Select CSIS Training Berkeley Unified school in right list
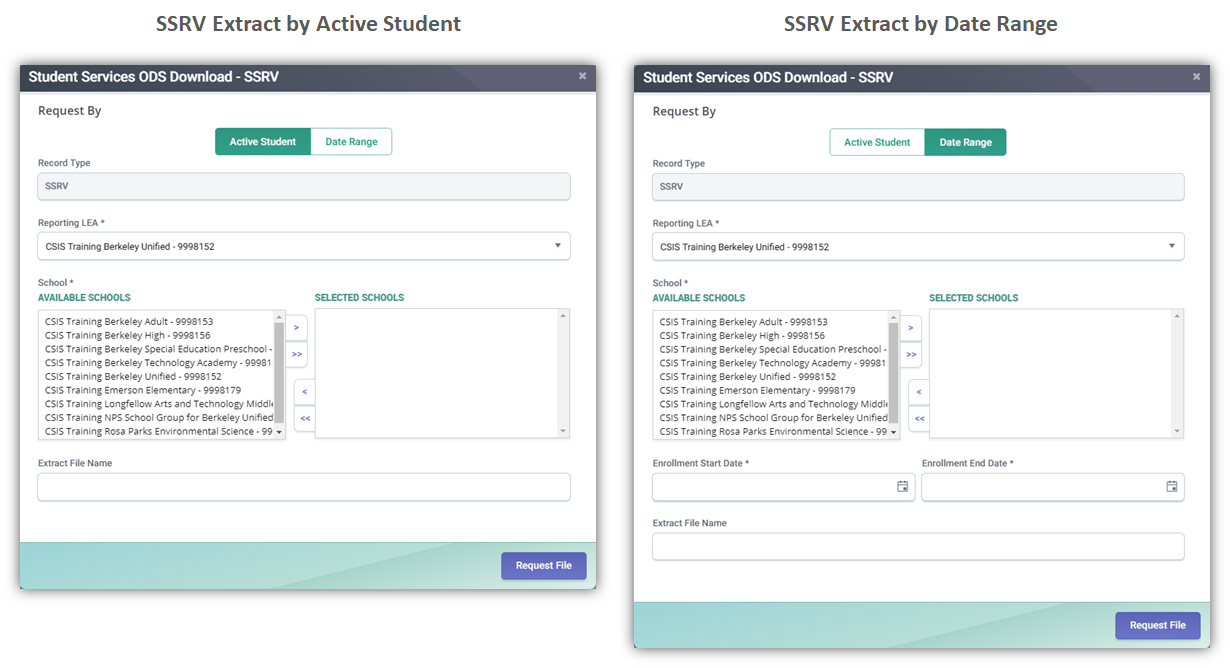Image resolution: width=1230 pixels, height=668 pixels. tap(748, 377)
